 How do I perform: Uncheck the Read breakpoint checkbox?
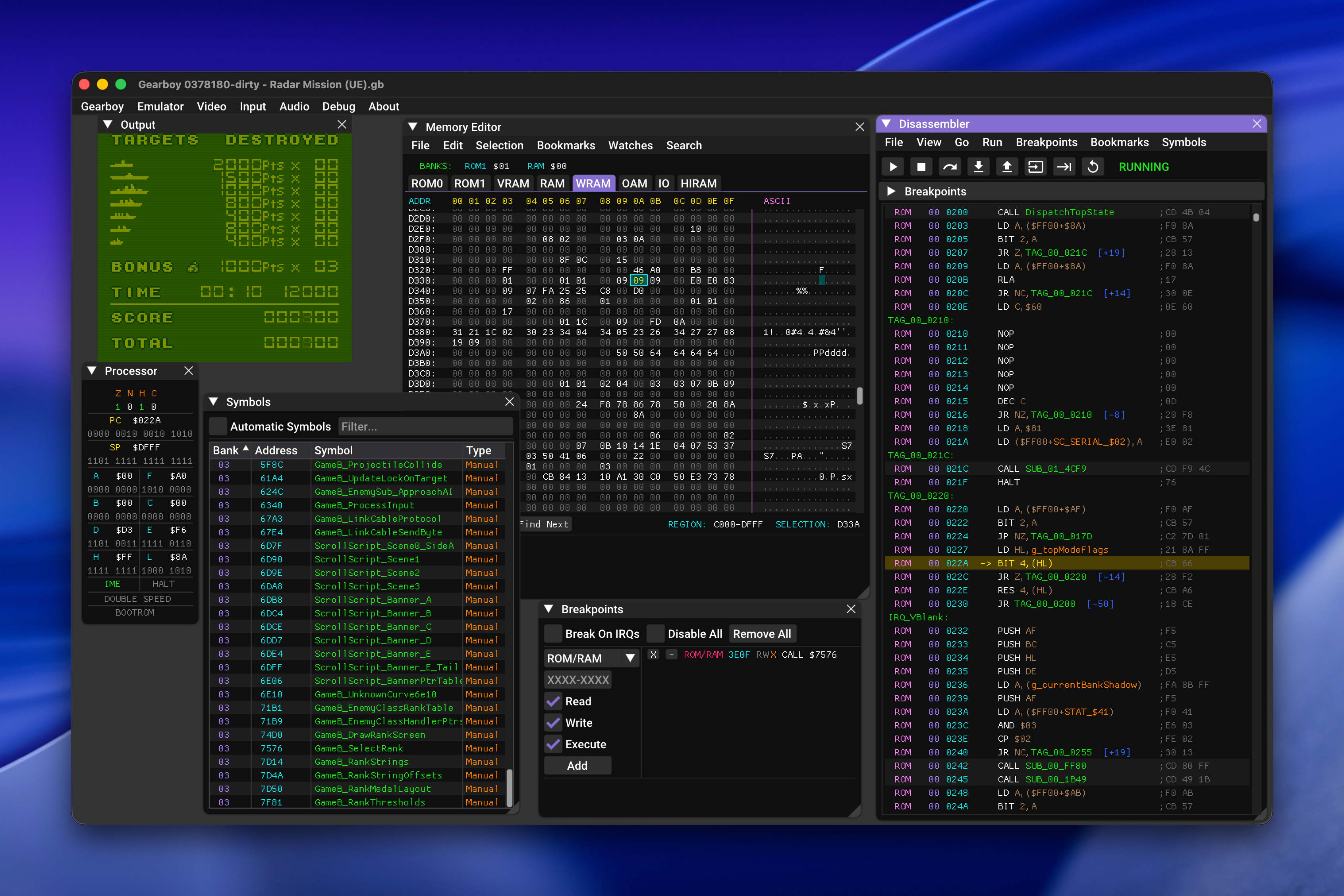click(553, 701)
